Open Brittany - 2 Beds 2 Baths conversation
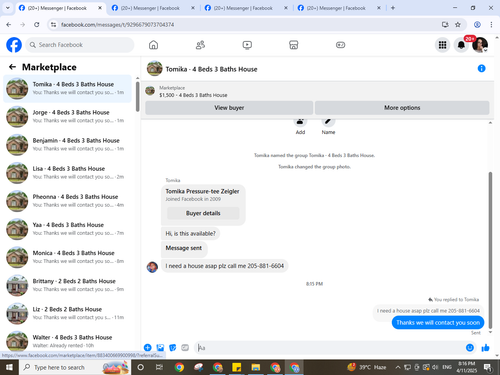Screen dimensions: 500x375 [x=68, y=285]
